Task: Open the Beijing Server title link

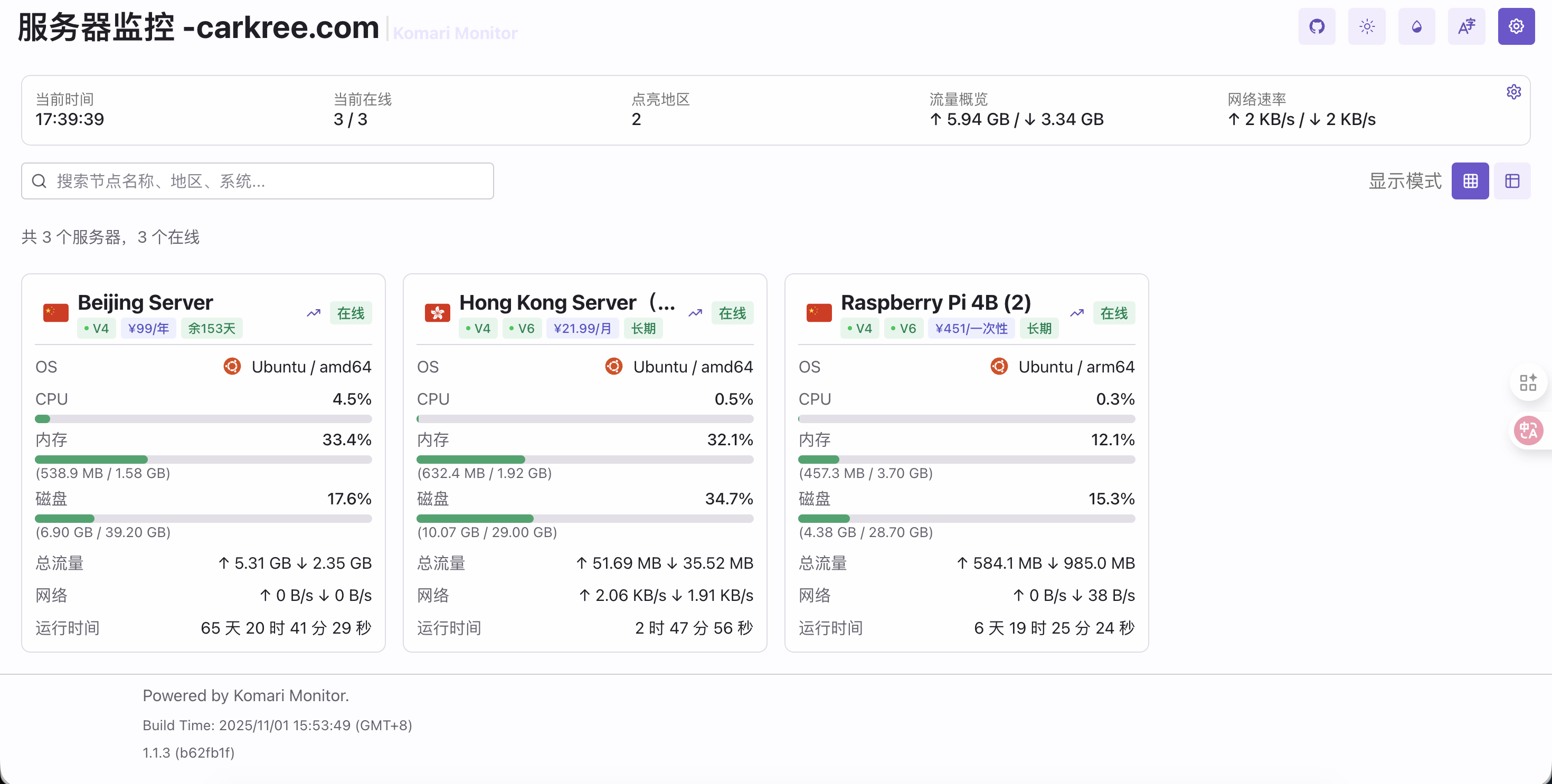Action: point(145,302)
